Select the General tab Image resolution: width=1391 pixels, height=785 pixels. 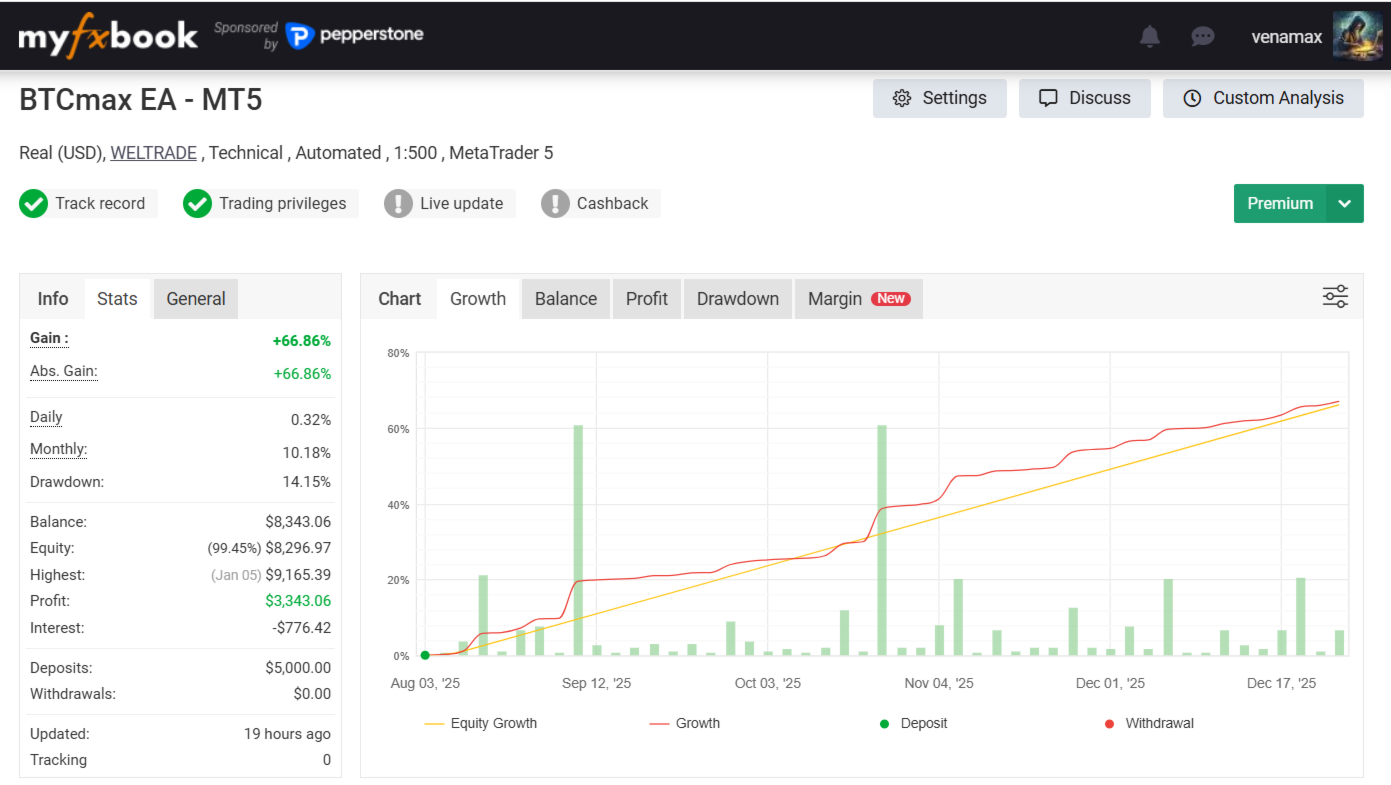[x=196, y=299]
